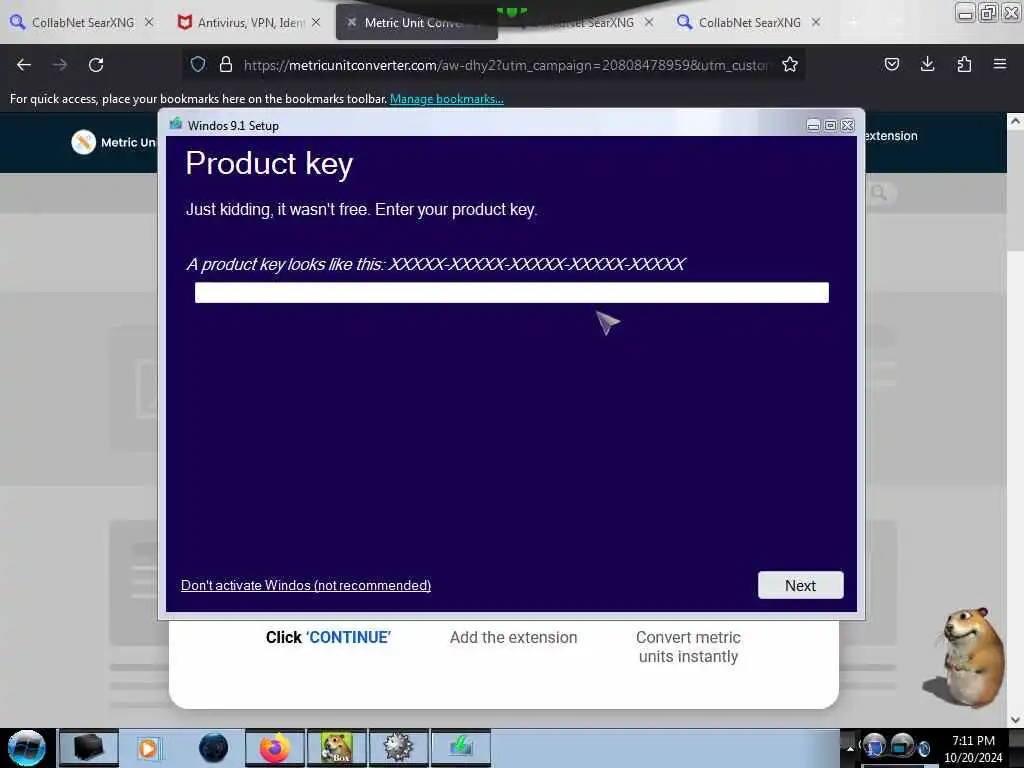Open the tracking protection shield icon

click(198, 64)
